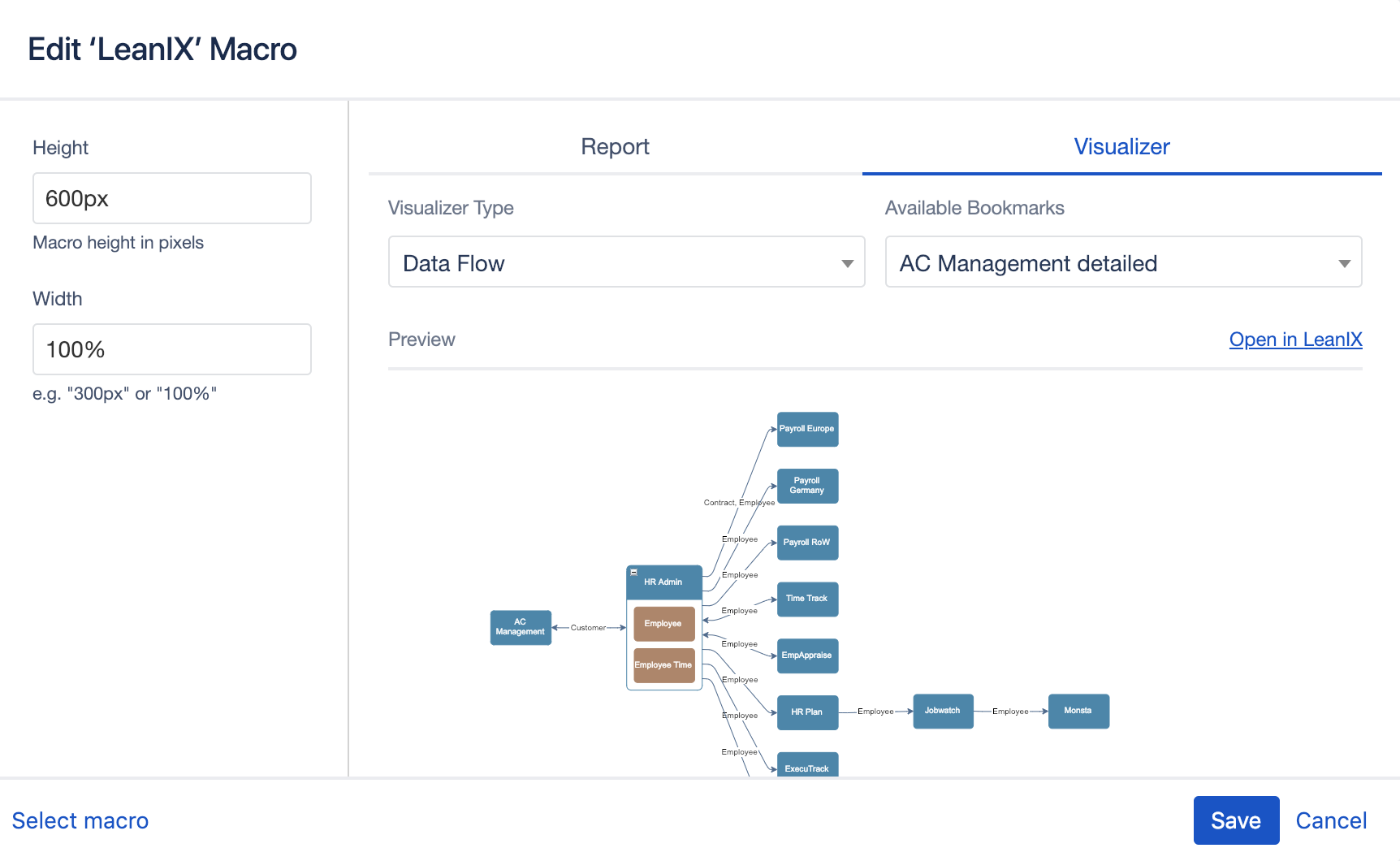Click the Preview section label
Viewport: 1400px width, 861px height.
click(421, 340)
